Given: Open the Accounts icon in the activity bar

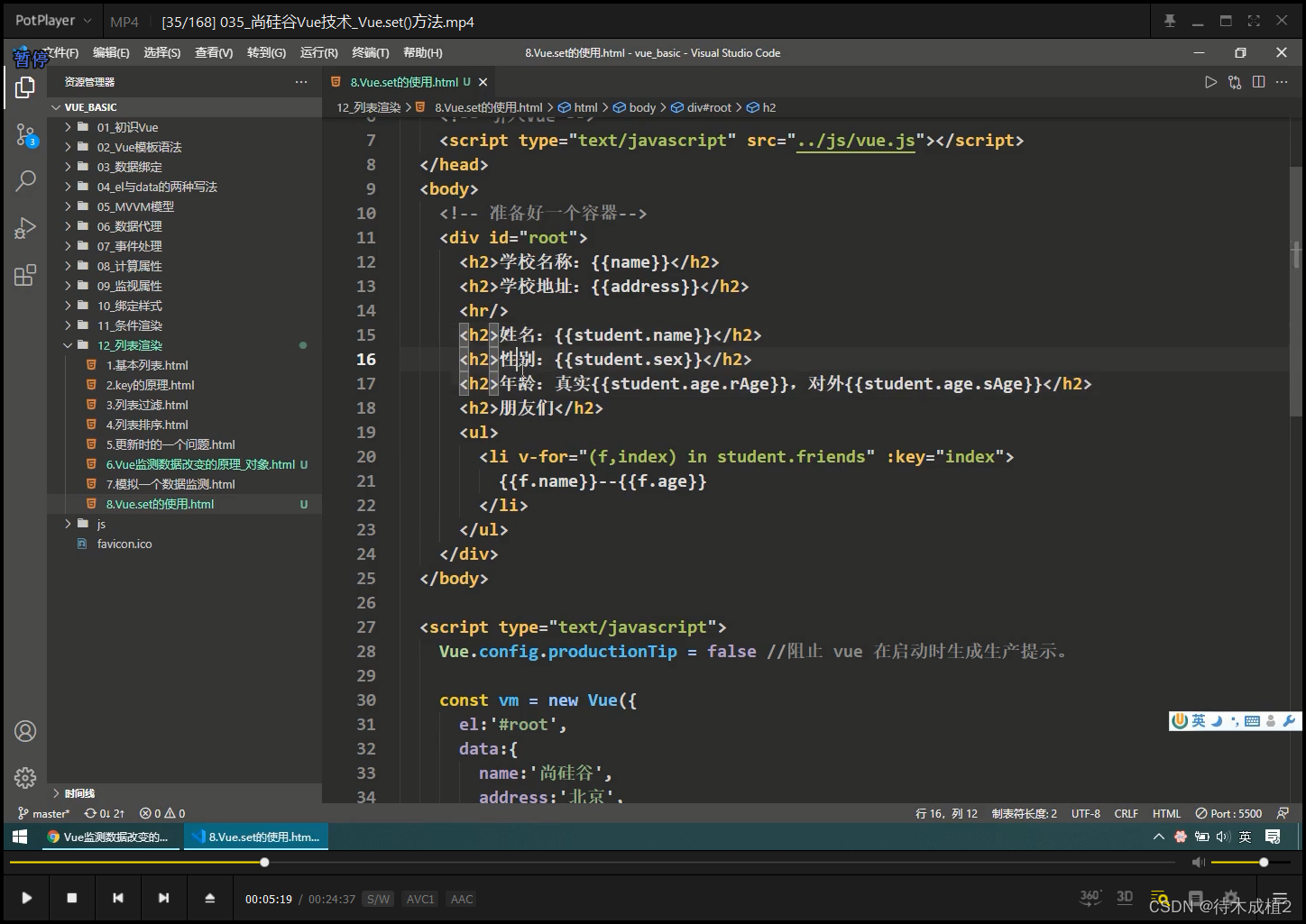Looking at the screenshot, I should (25, 731).
